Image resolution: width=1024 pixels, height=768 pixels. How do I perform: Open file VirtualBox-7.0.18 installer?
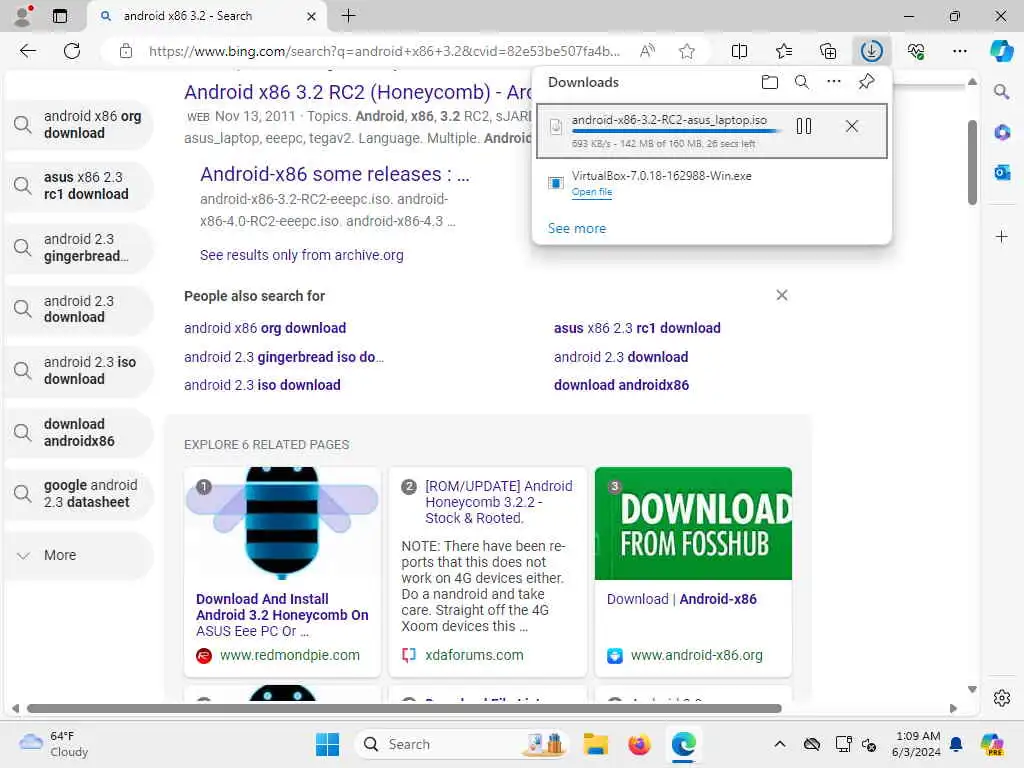tap(592, 192)
